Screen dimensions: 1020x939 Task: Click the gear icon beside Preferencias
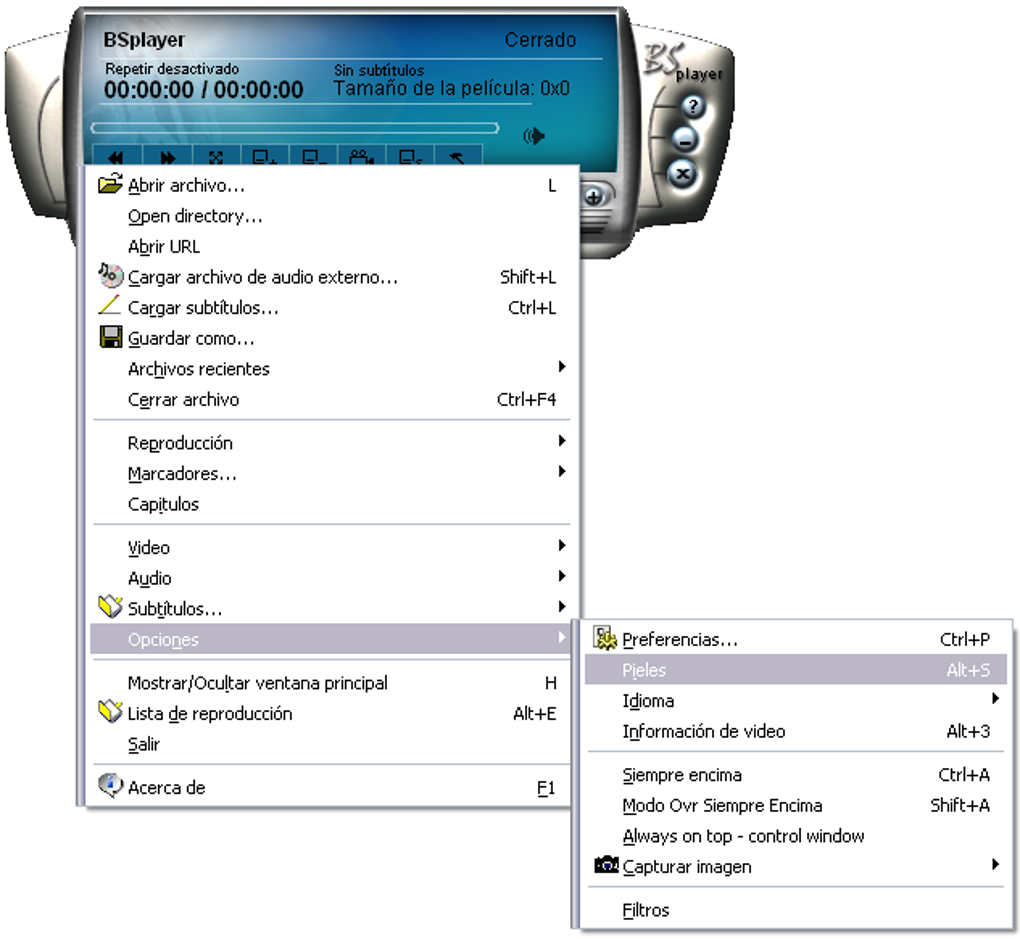[605, 638]
